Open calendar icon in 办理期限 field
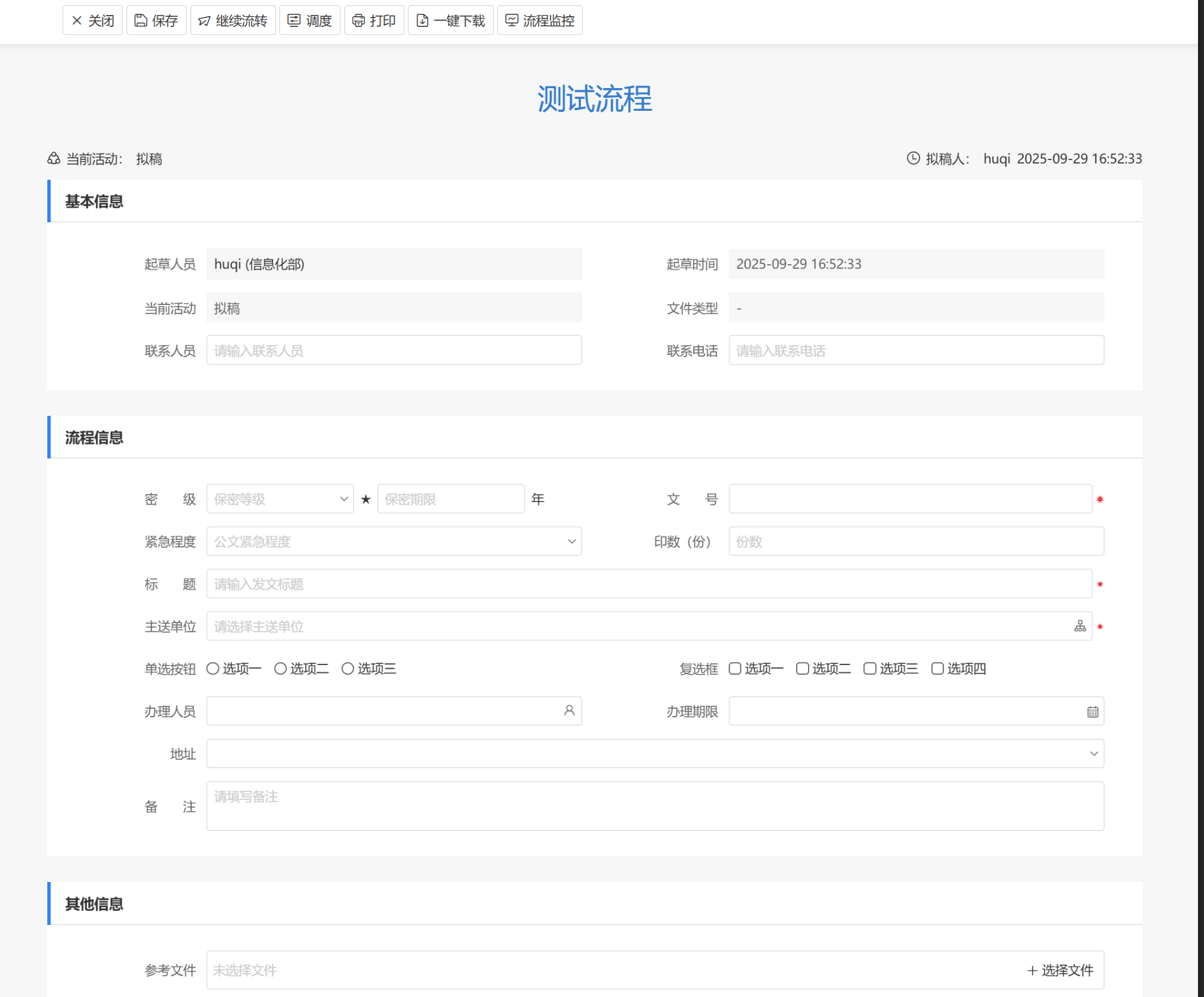 pyautogui.click(x=1093, y=712)
